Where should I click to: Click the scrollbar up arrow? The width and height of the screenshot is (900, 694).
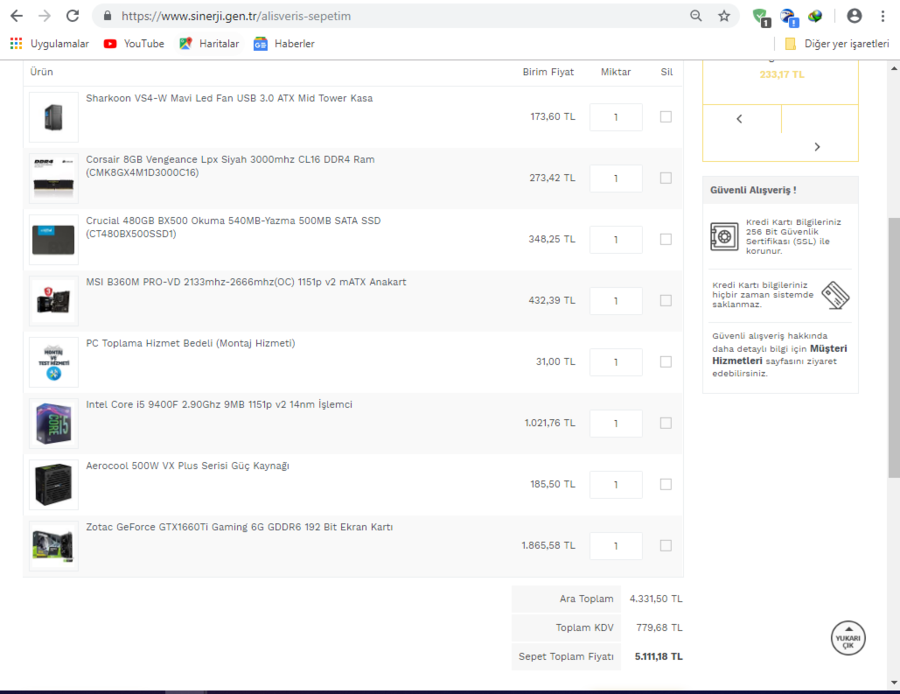pyautogui.click(x=894, y=68)
